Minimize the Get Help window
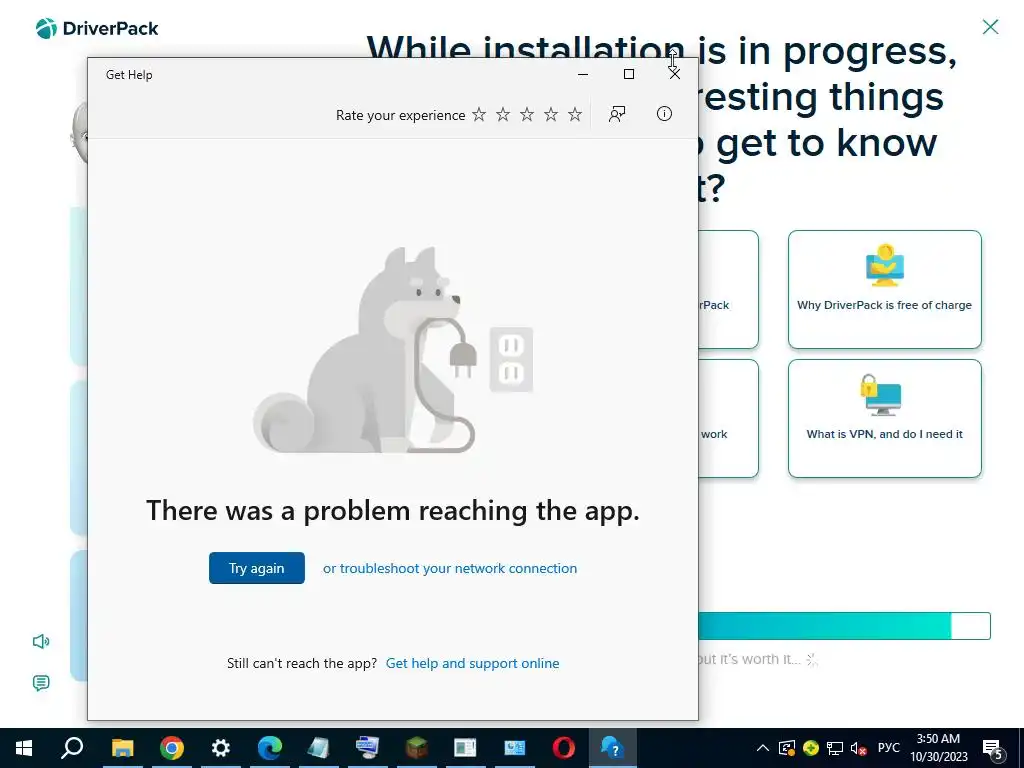The image size is (1024, 768). pos(583,74)
